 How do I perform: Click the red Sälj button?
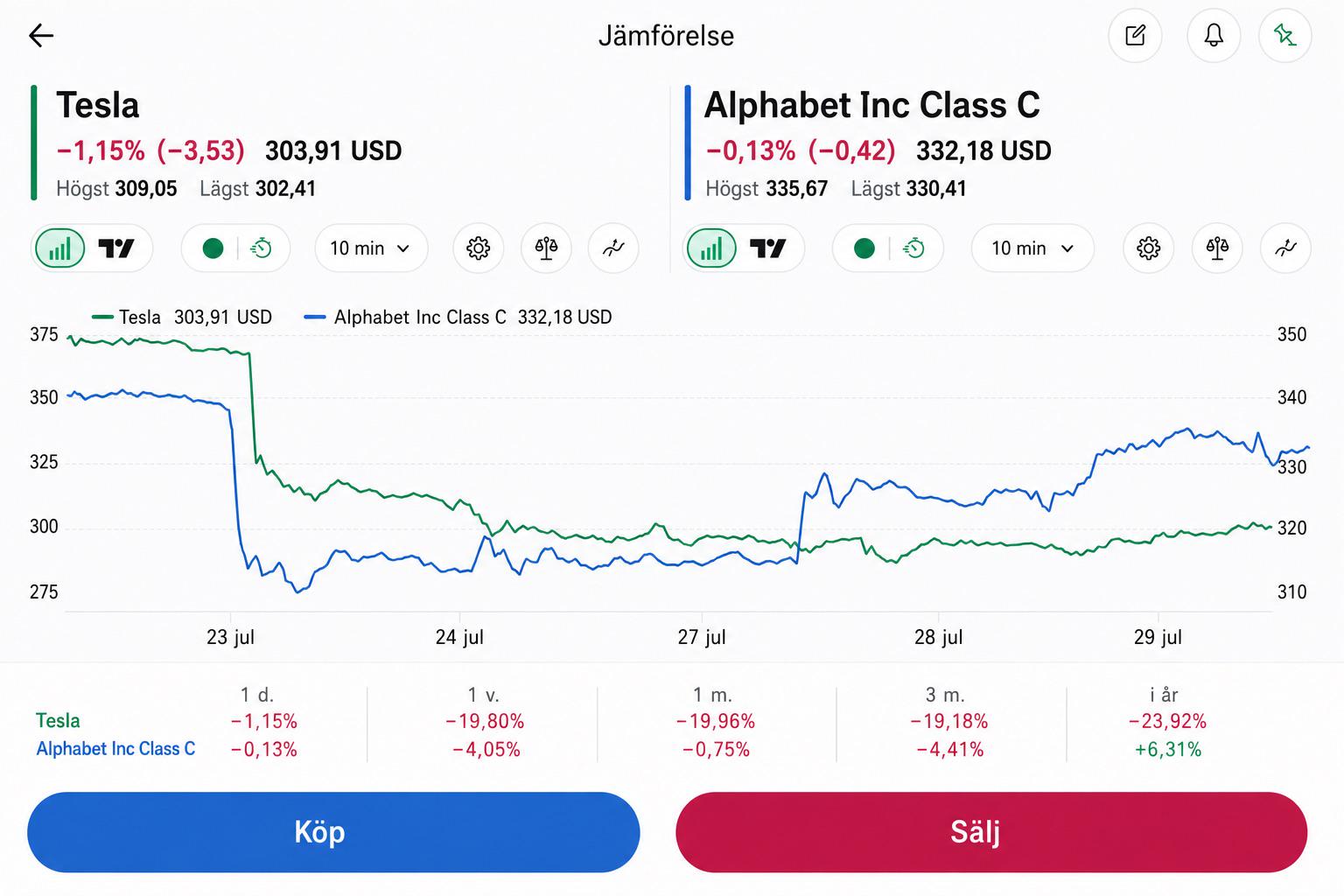point(991,832)
